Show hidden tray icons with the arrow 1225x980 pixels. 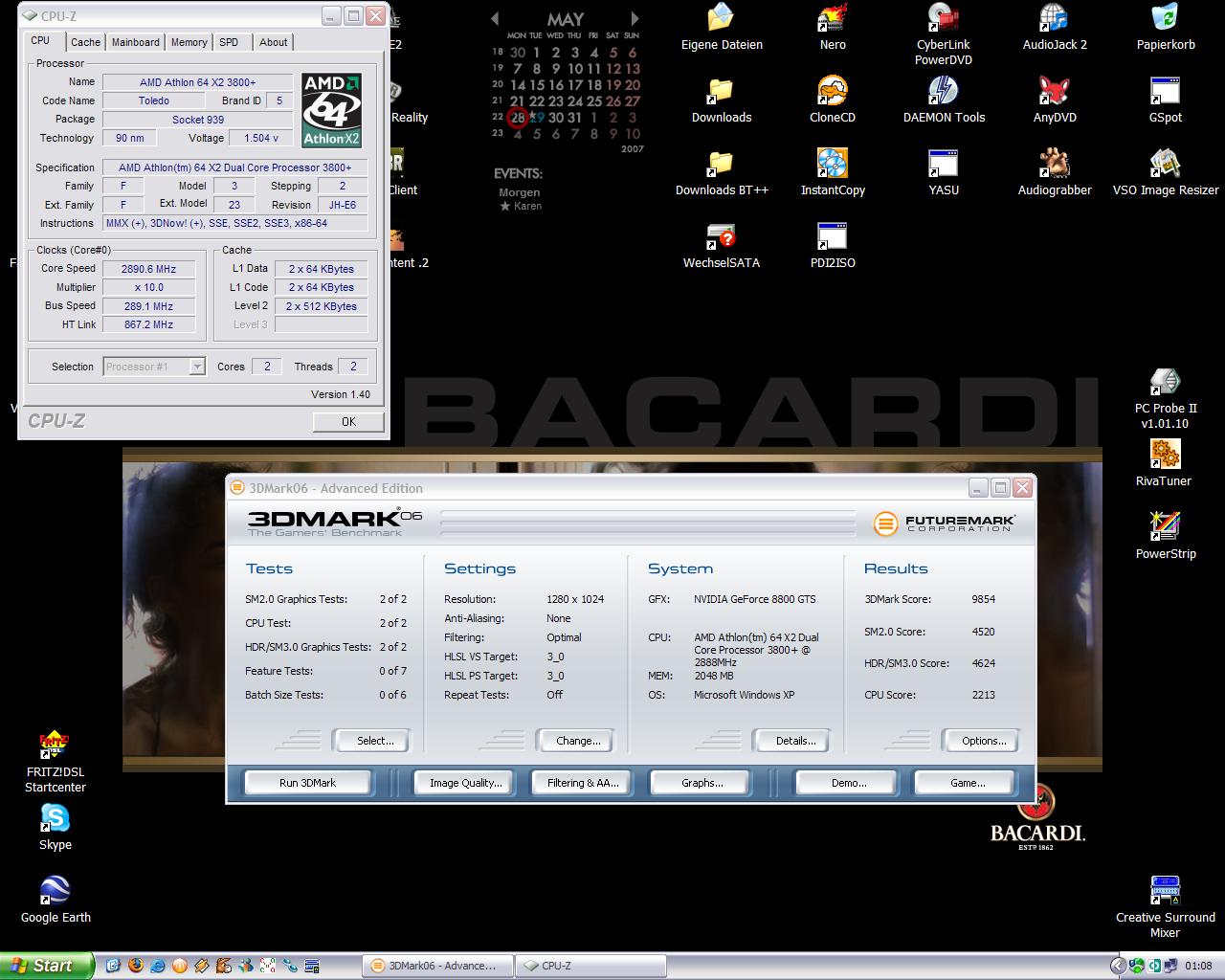(x=1118, y=966)
